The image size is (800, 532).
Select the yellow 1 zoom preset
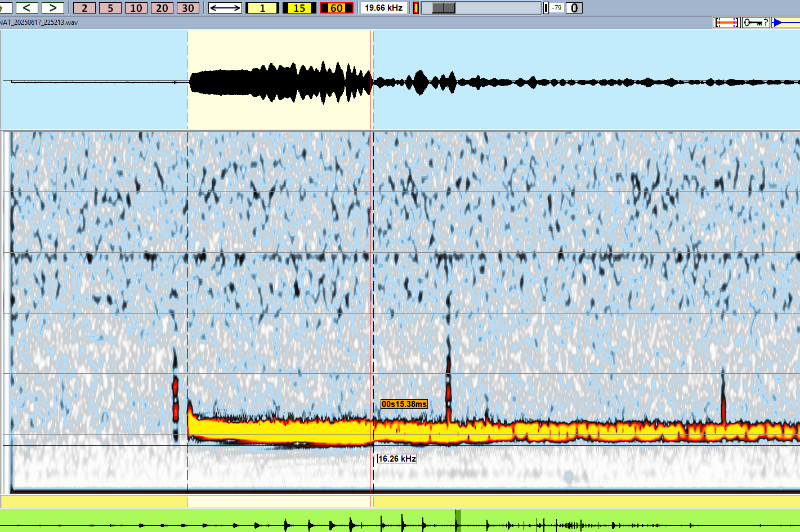click(262, 8)
